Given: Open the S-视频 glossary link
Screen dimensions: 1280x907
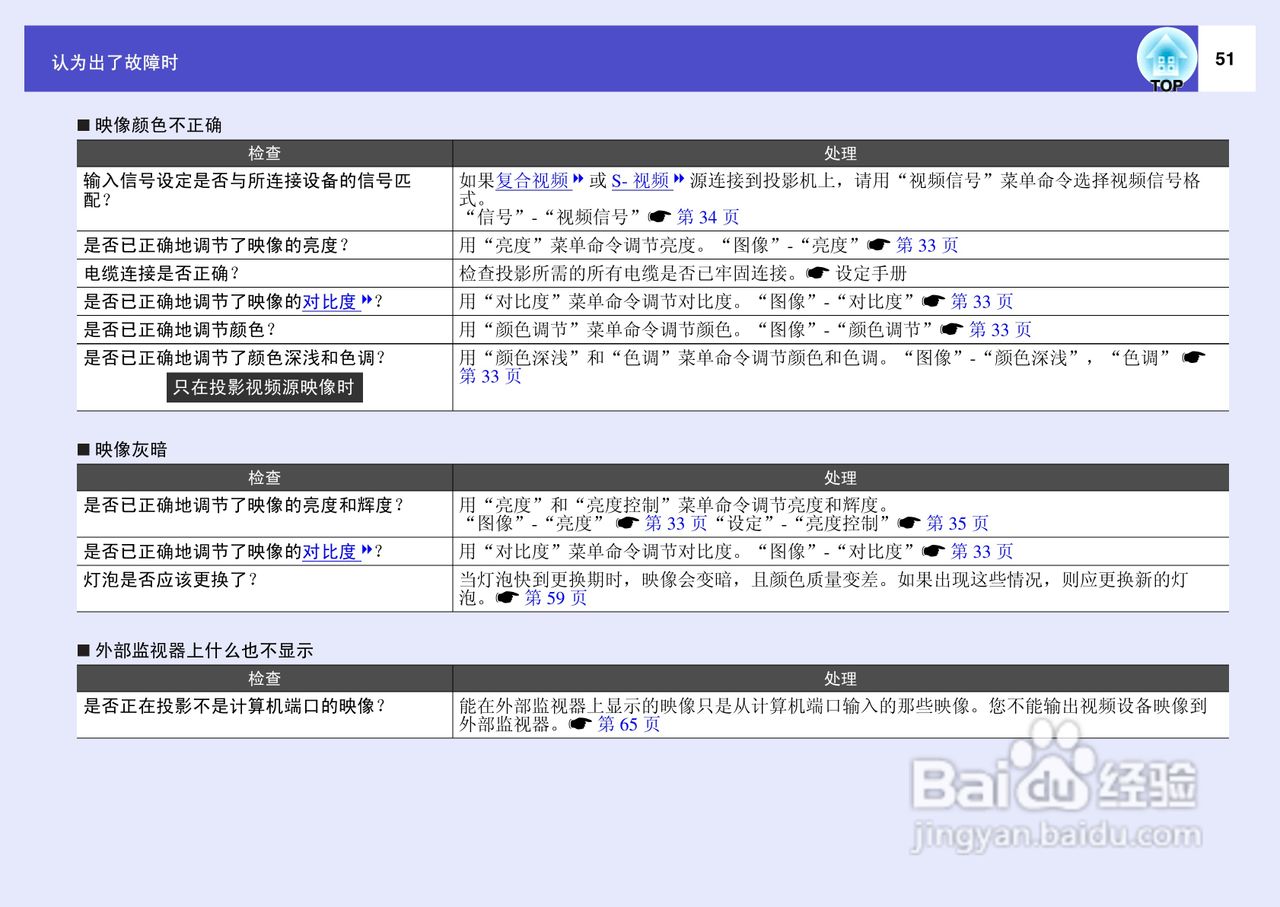Looking at the screenshot, I should coord(641,181).
